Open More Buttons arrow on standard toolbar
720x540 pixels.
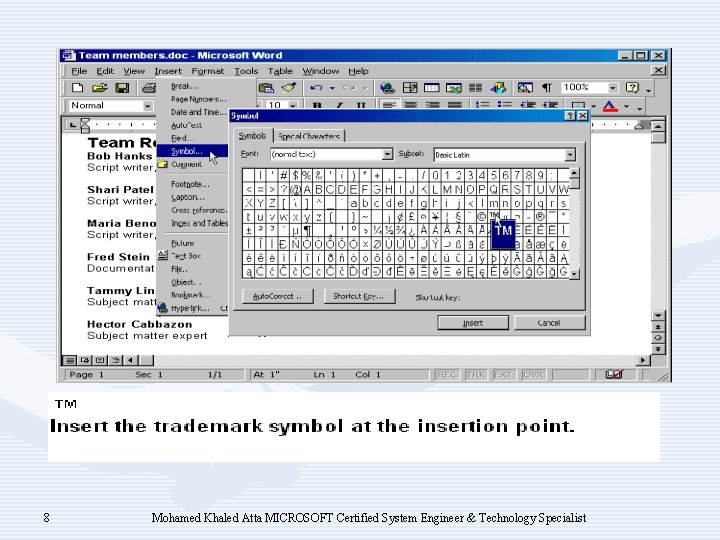click(x=648, y=90)
